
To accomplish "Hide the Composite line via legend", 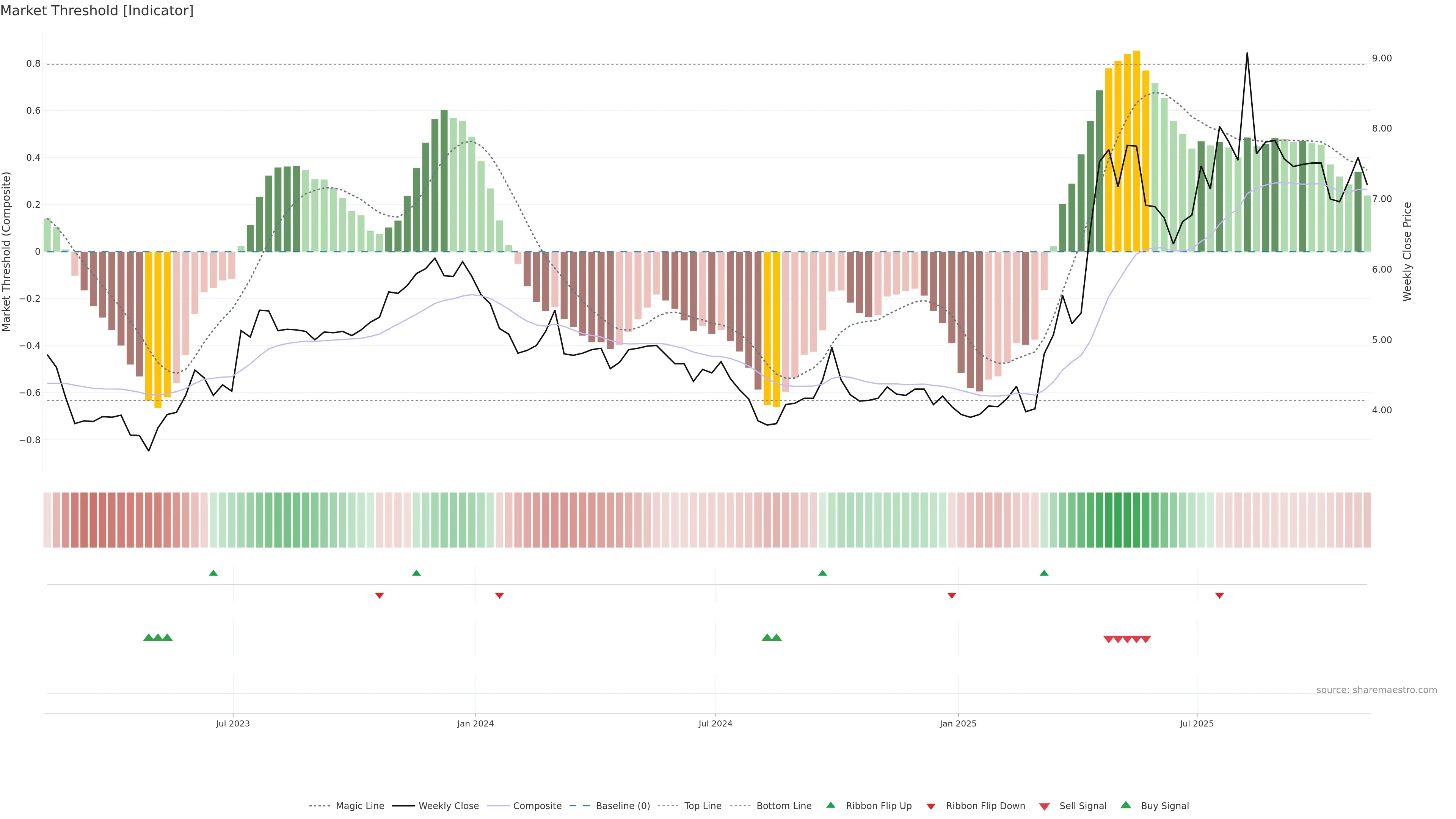I will point(537,806).
